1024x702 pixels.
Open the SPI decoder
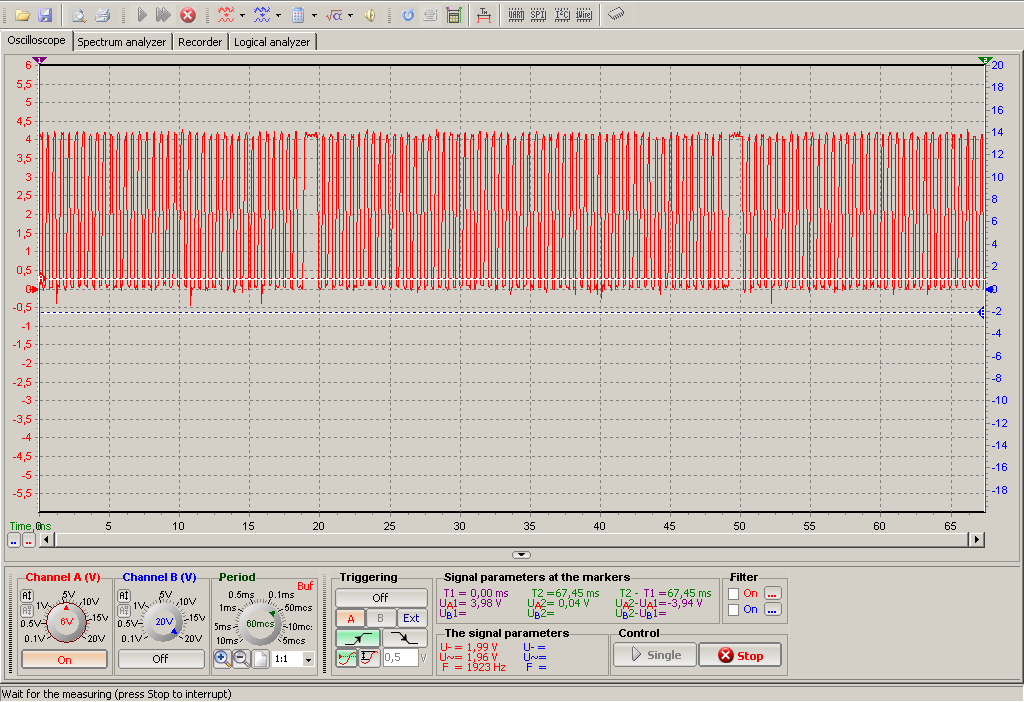click(538, 15)
